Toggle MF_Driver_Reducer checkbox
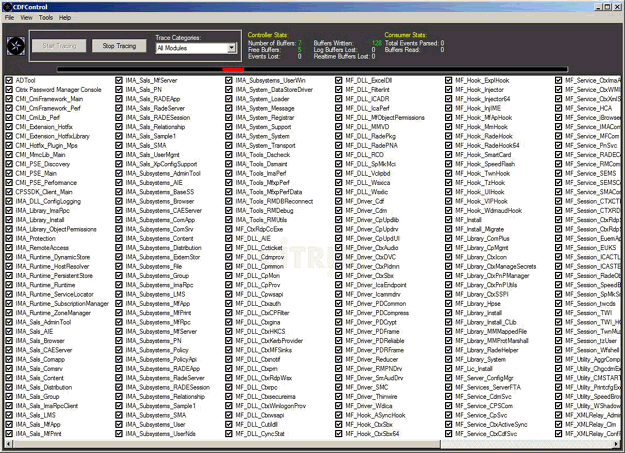This screenshot has height=453, width=625. coord(339,359)
